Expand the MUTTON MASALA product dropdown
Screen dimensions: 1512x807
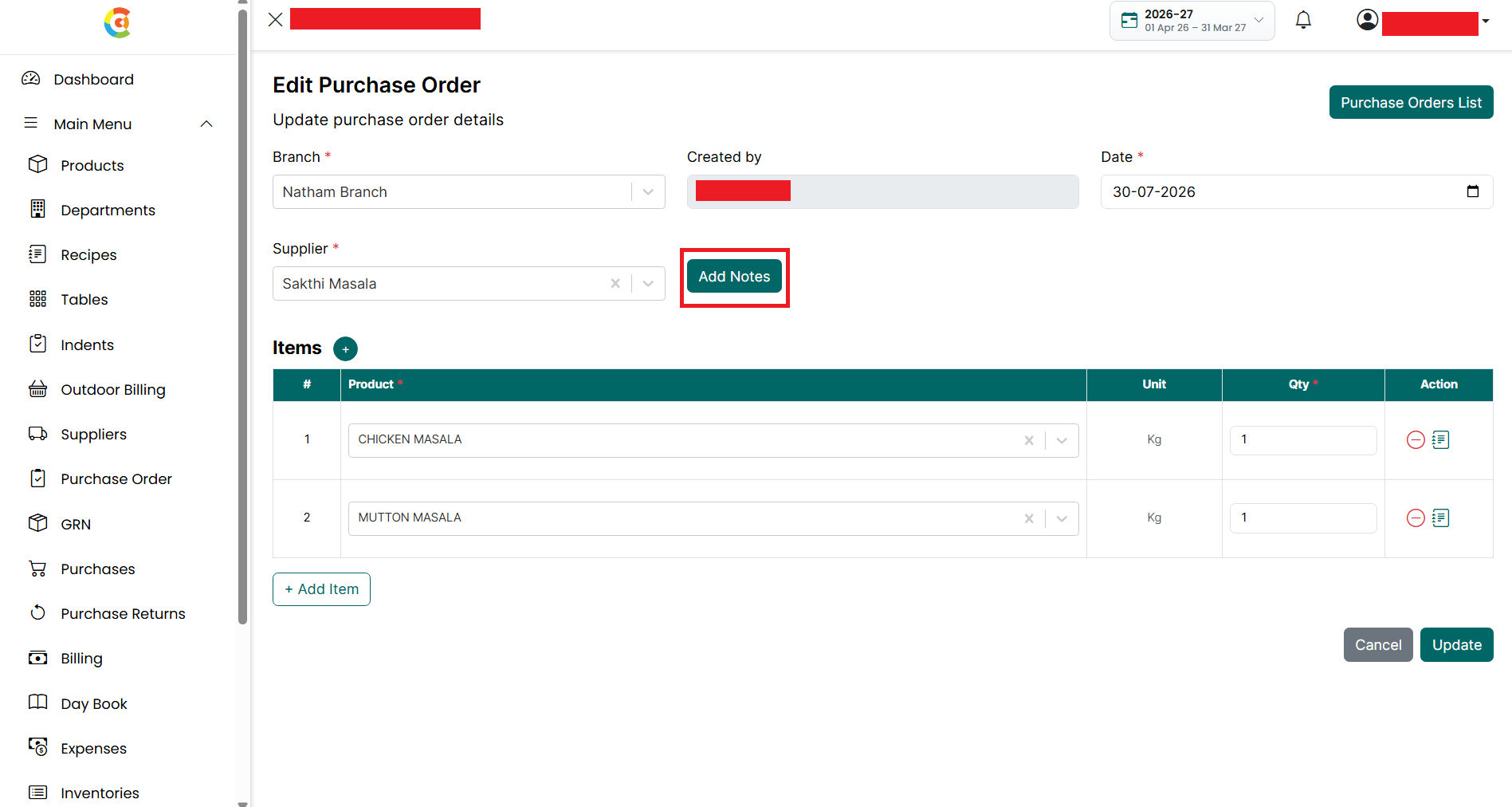[x=1062, y=518]
